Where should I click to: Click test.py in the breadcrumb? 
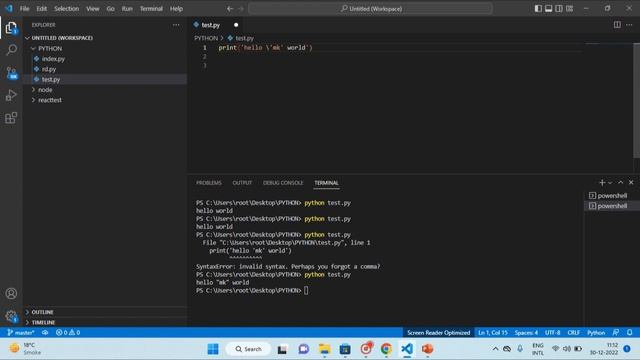tap(244, 38)
